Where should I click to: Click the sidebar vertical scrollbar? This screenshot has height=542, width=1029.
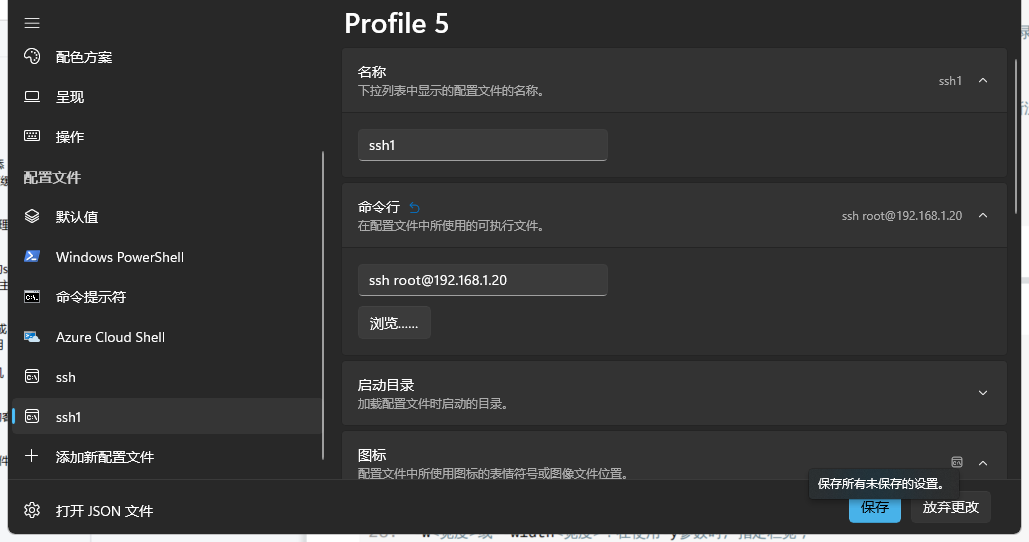coord(323,305)
